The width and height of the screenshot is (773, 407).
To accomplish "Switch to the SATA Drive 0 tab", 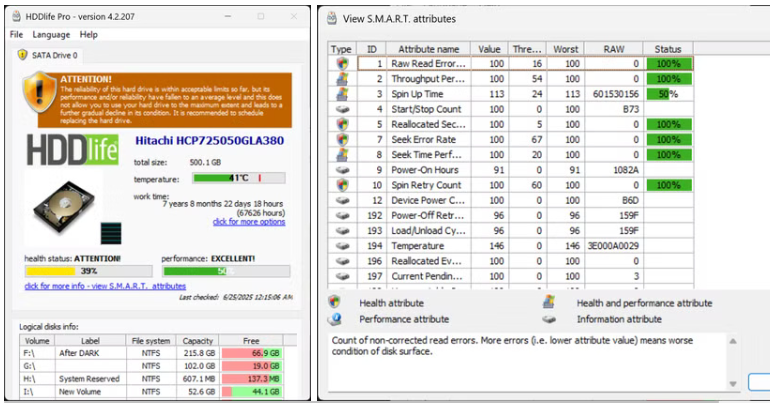I will 50,55.
